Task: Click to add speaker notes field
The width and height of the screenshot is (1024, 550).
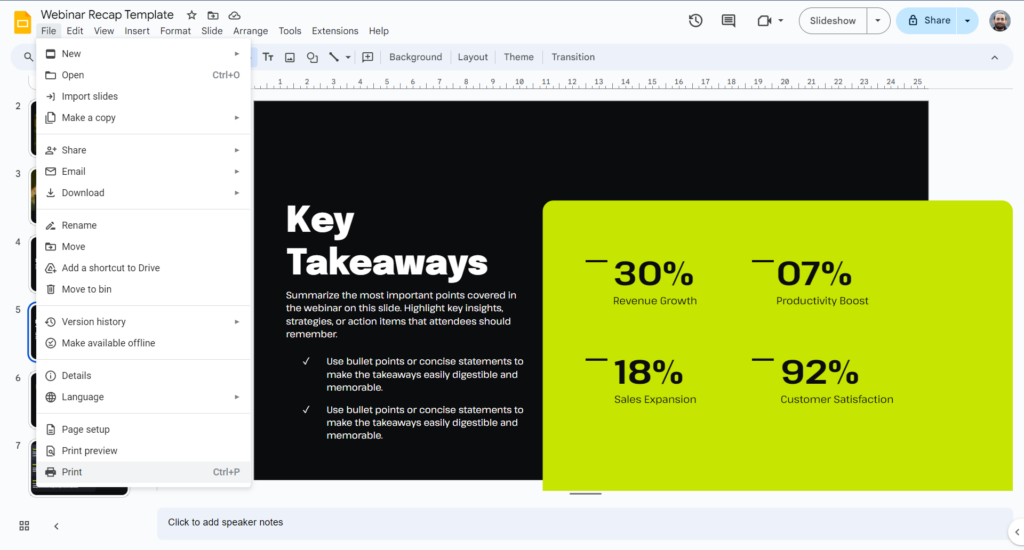Action: point(584,523)
